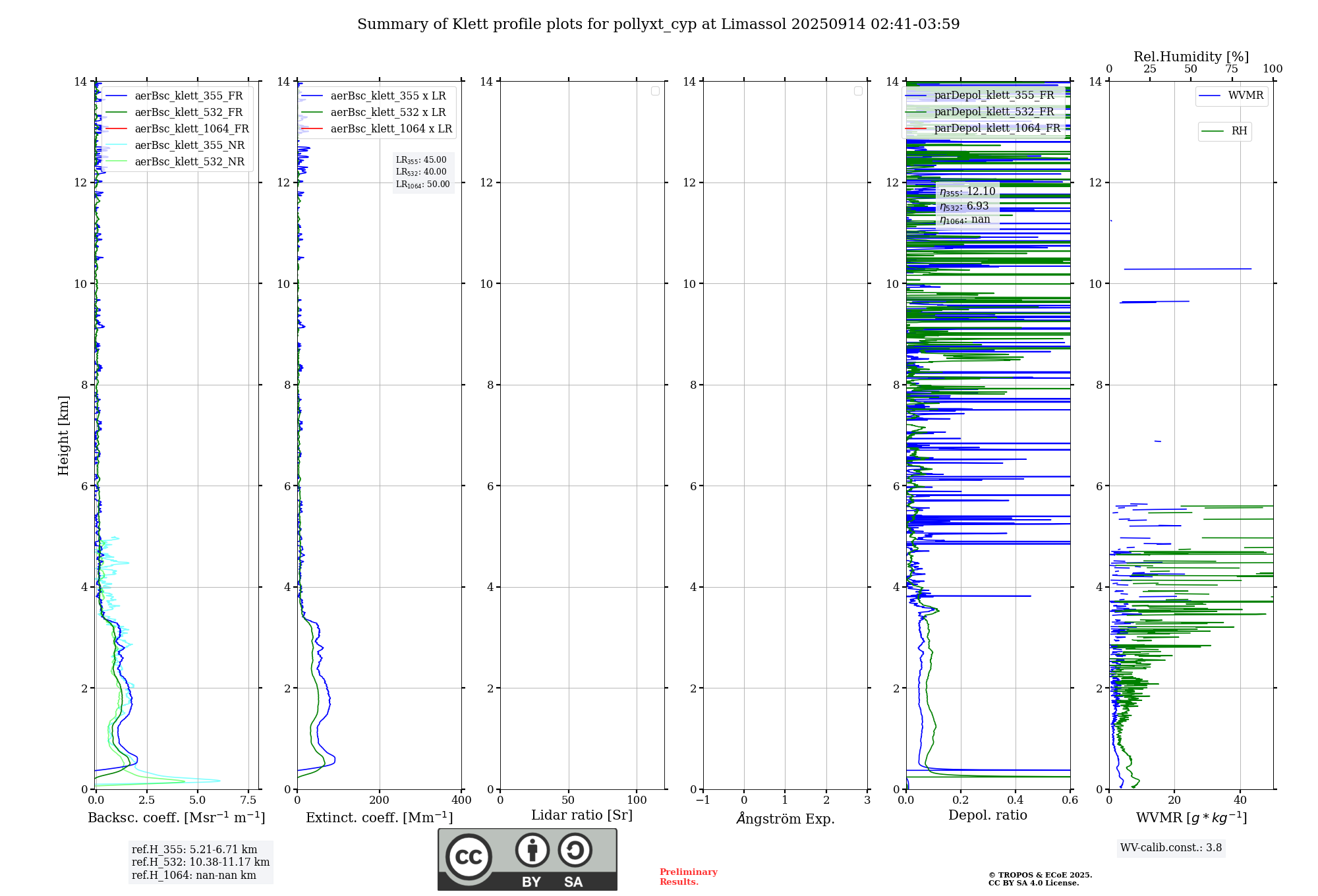Click the CC BY SA 4.0 License text
The image size is (1318, 896).
pyautogui.click(x=1033, y=883)
